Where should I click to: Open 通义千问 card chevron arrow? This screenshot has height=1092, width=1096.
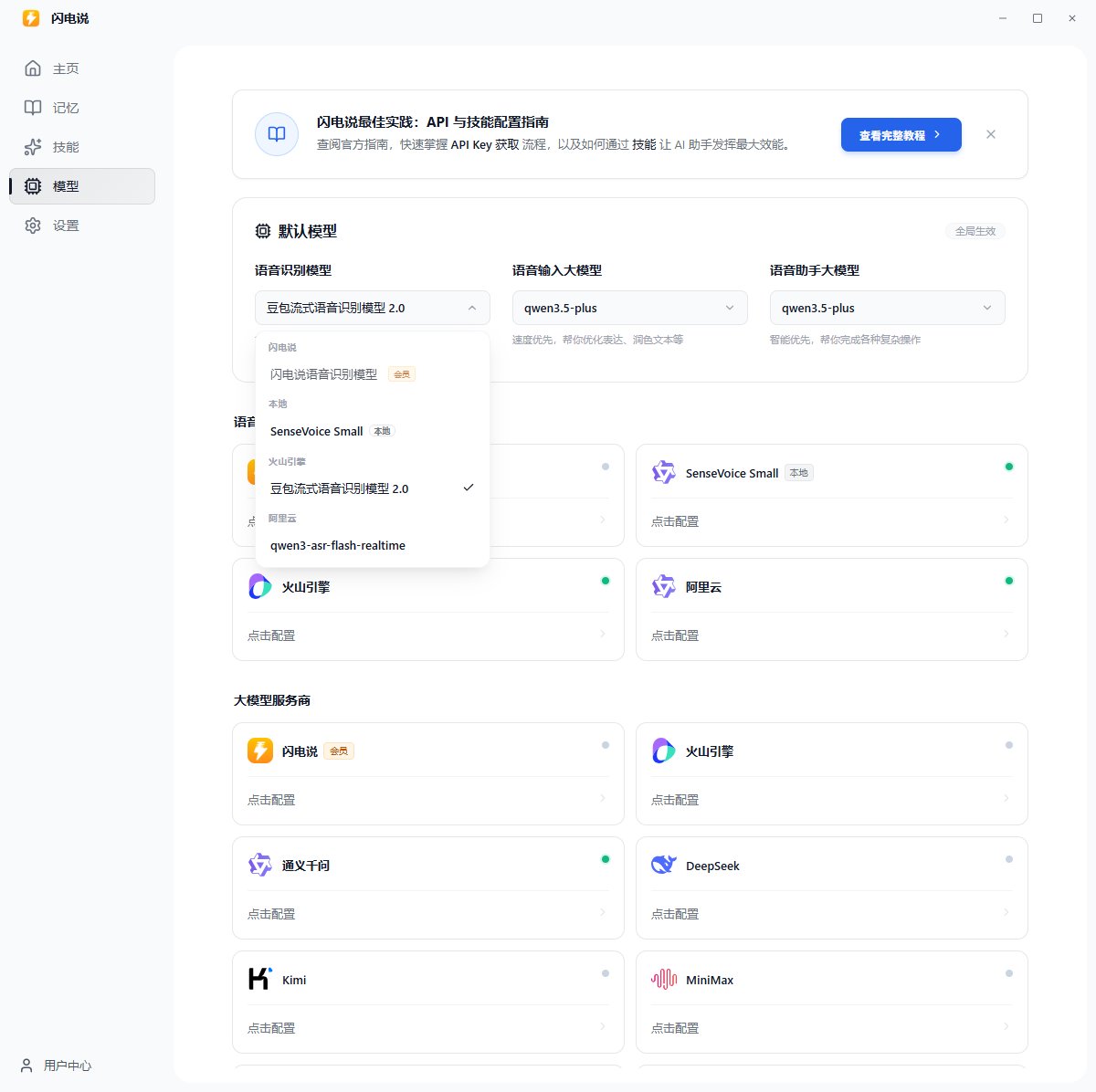[x=603, y=913]
